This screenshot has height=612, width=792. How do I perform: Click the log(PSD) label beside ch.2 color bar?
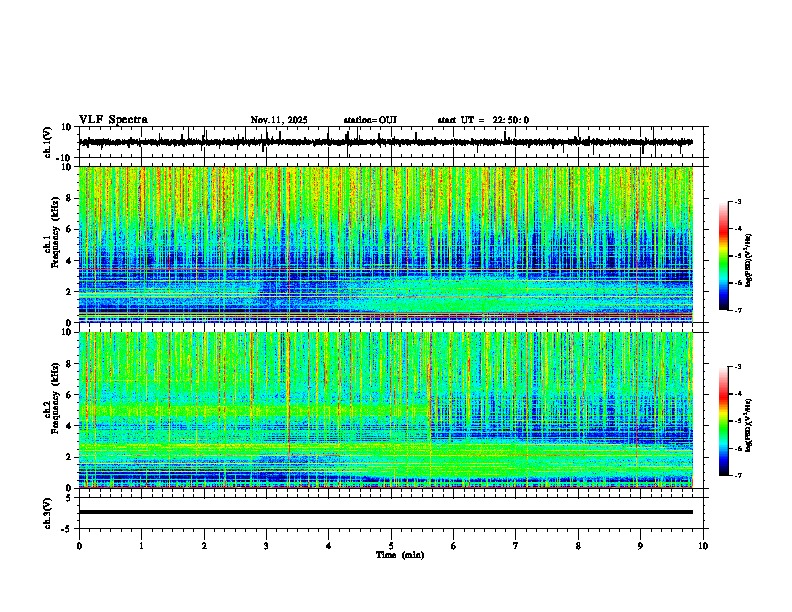tap(749, 425)
